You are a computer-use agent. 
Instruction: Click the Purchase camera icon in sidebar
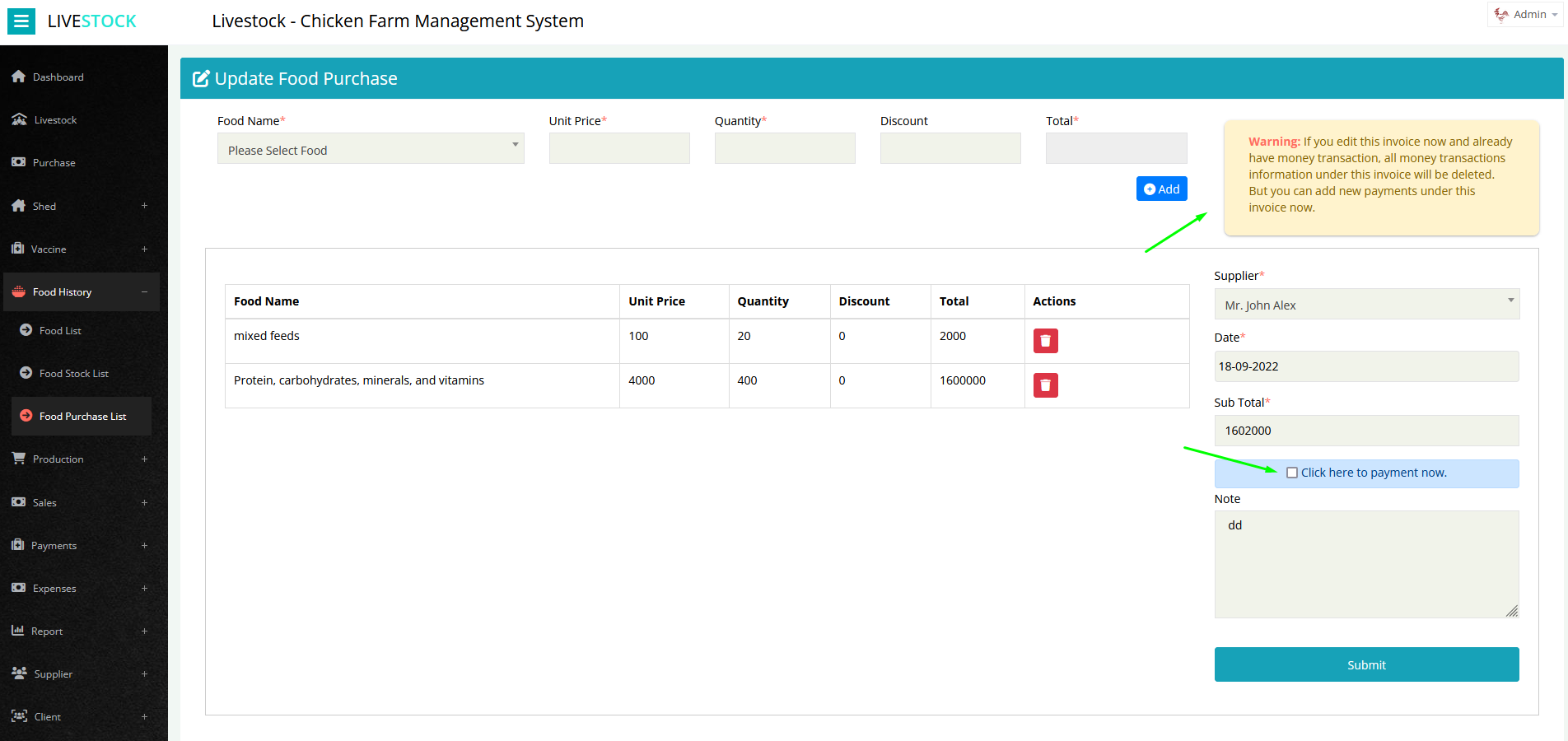click(18, 161)
